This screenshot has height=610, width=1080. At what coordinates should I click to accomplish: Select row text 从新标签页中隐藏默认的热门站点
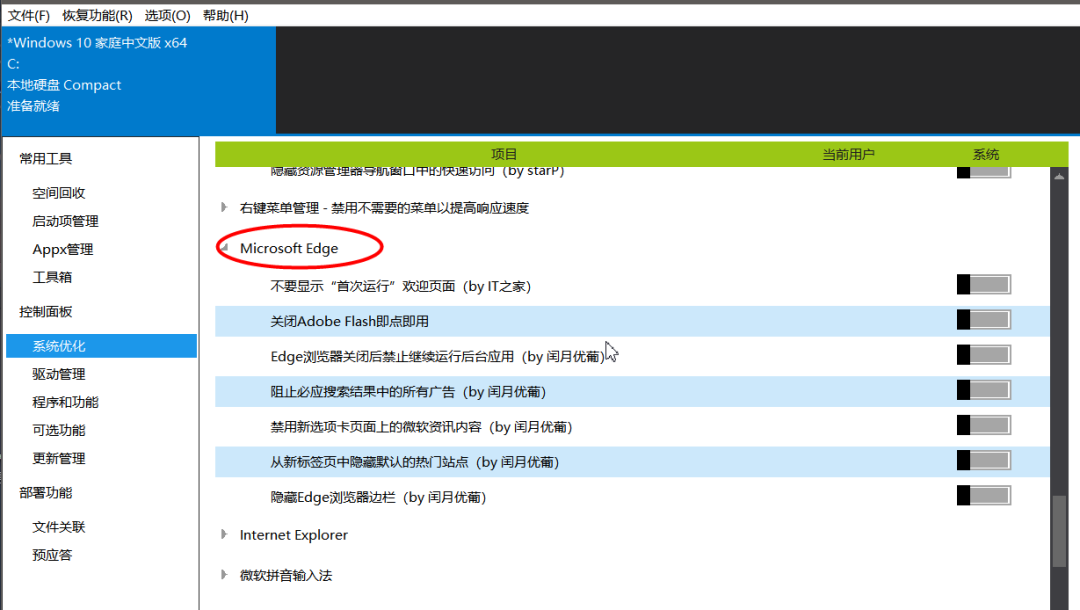click(x=415, y=462)
